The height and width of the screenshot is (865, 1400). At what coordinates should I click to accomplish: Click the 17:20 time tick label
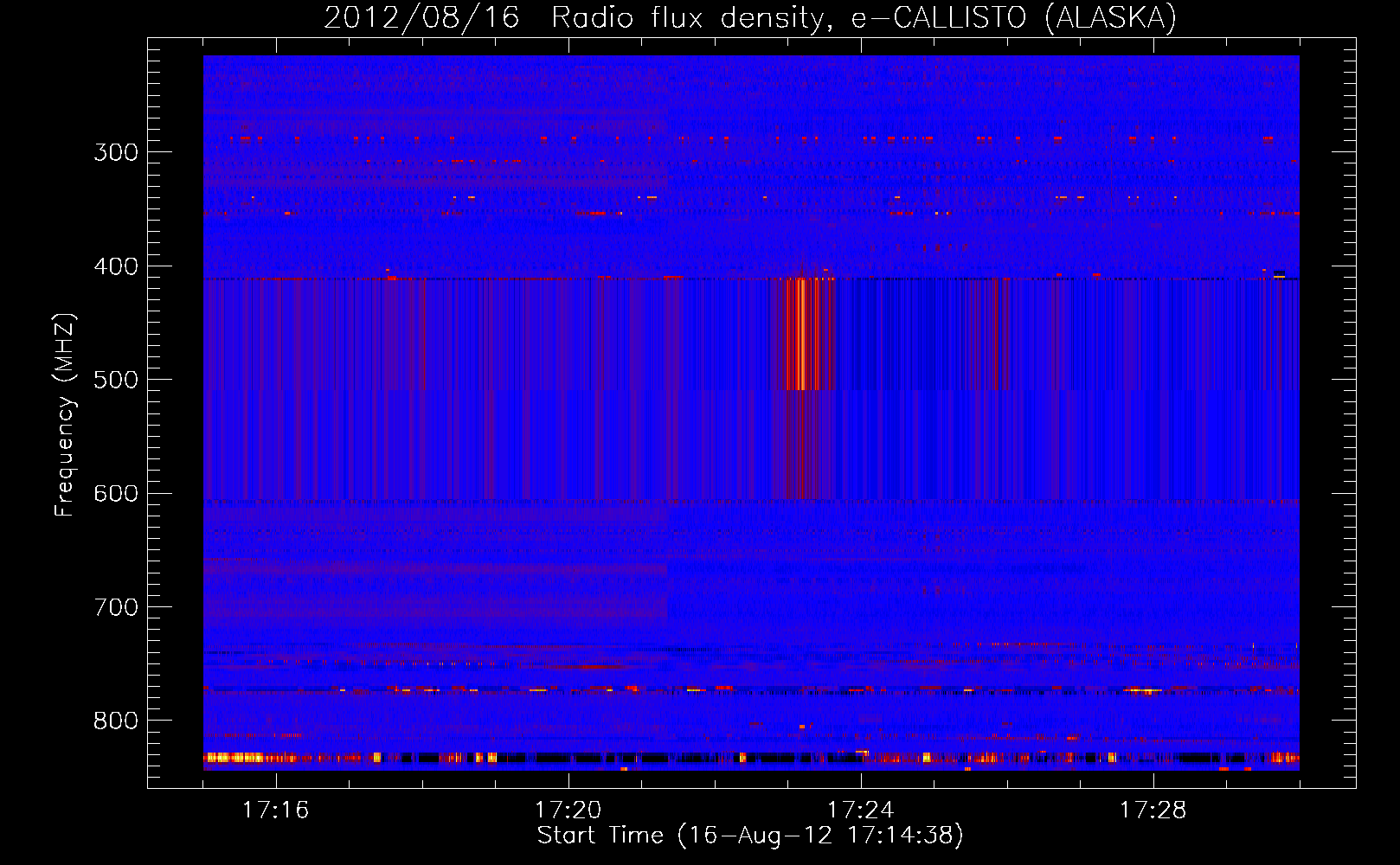pyautogui.click(x=568, y=811)
